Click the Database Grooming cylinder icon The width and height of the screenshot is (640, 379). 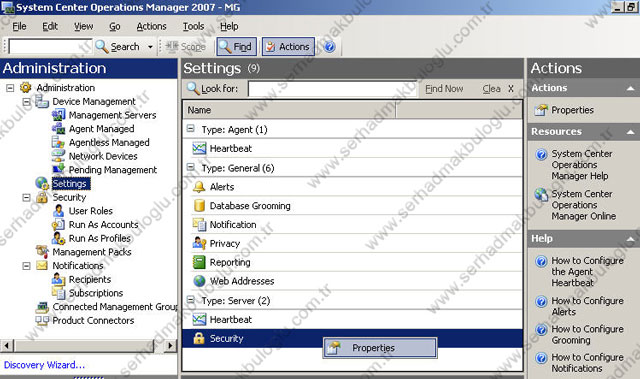[199, 206]
